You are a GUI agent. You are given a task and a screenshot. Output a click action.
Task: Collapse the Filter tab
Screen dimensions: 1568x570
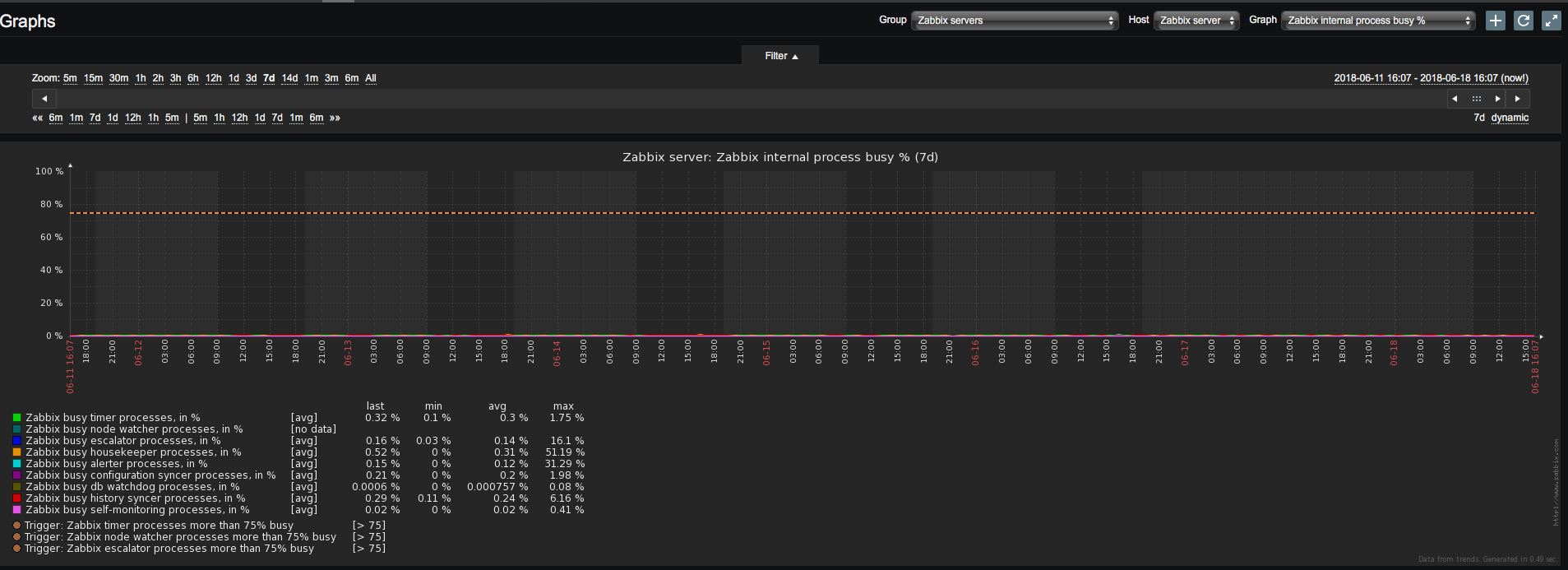tap(780, 56)
